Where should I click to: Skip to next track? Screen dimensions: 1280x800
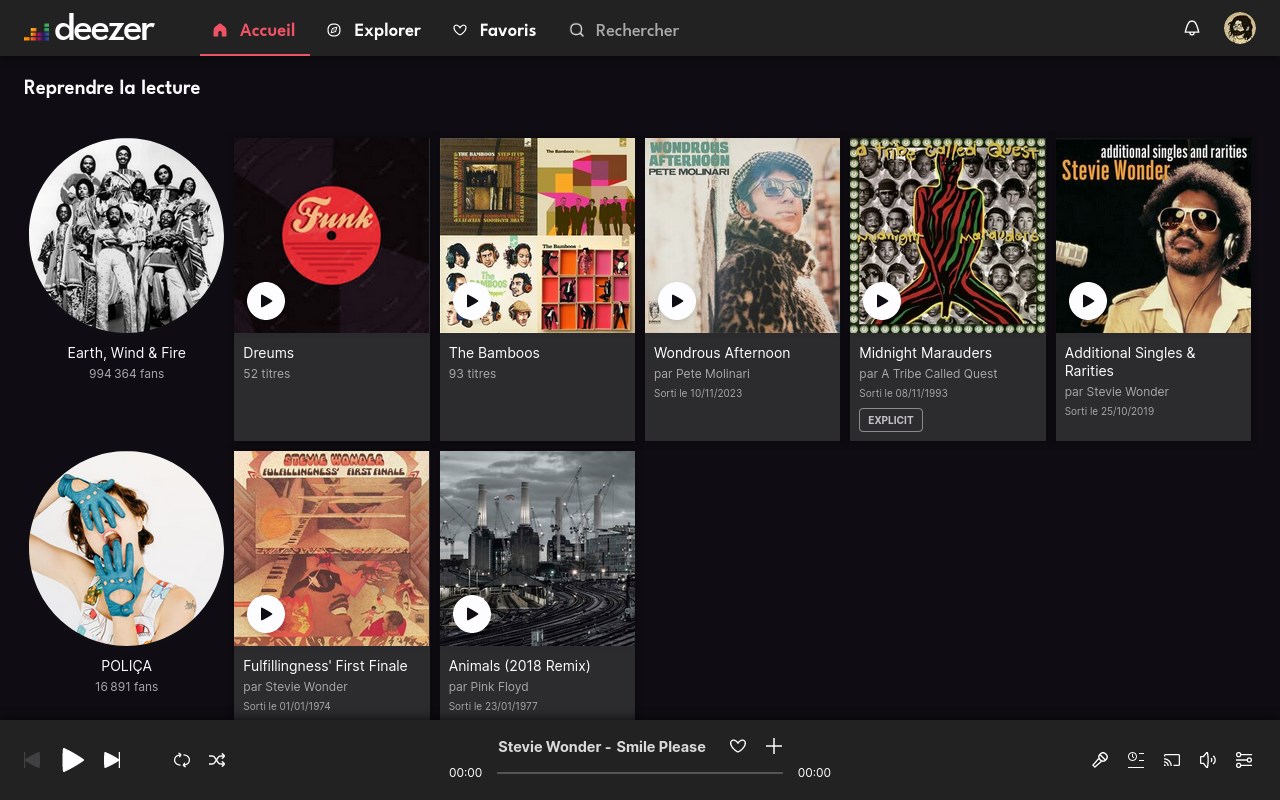[x=112, y=760]
